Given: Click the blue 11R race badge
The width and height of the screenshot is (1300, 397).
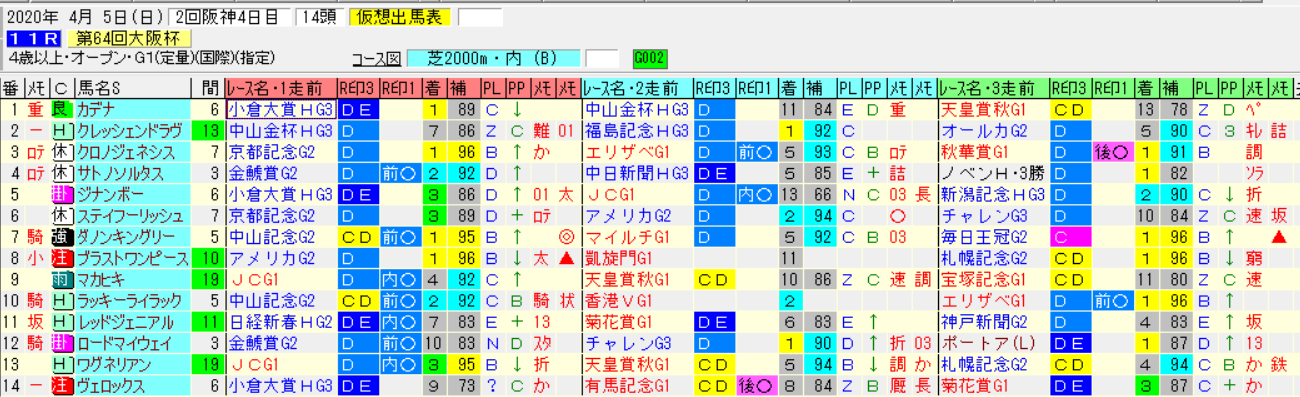Looking at the screenshot, I should (34, 38).
